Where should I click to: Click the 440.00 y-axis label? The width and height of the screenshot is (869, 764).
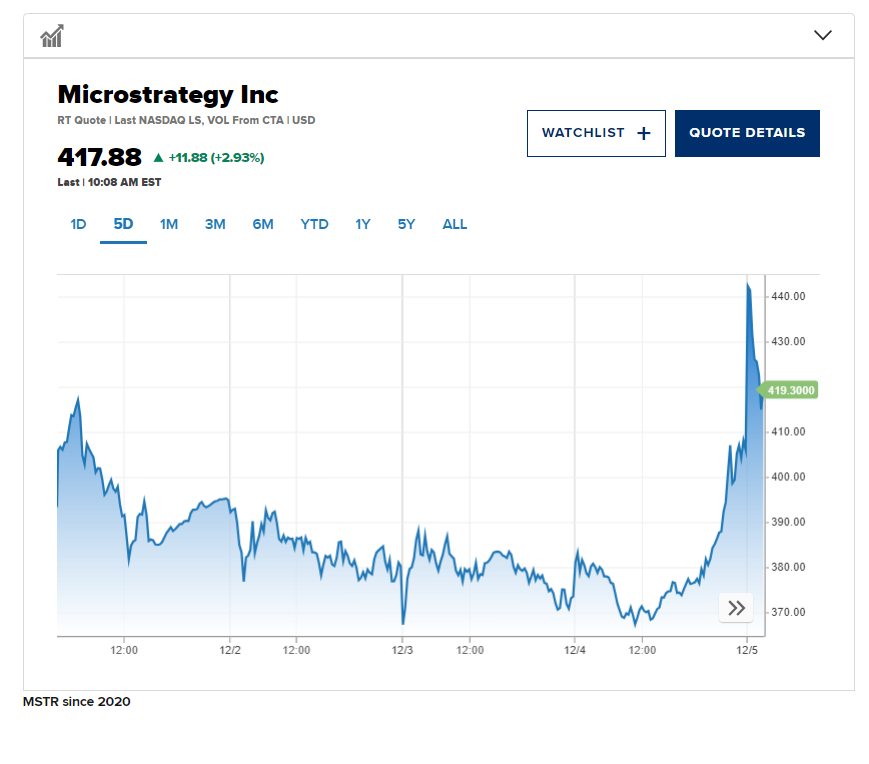click(x=788, y=296)
